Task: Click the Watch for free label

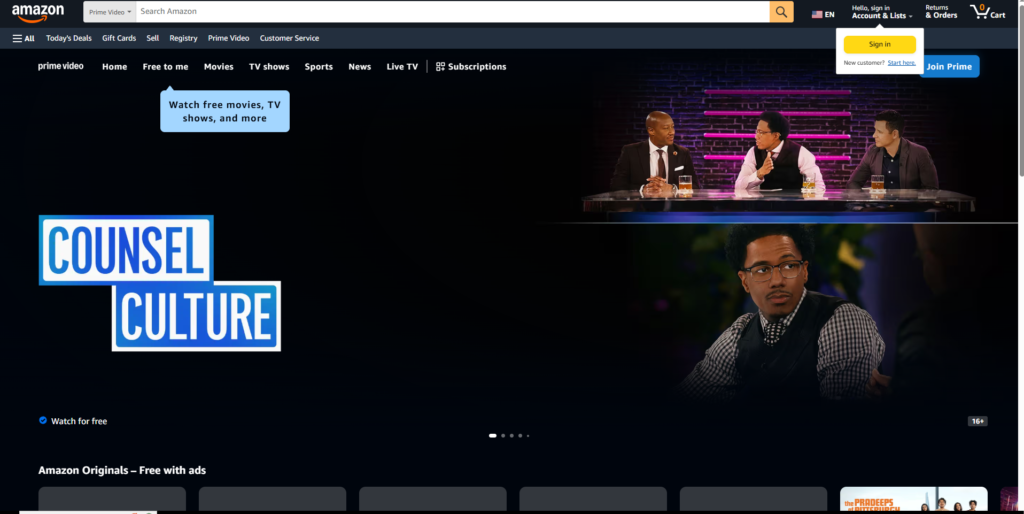Action: click(x=79, y=421)
